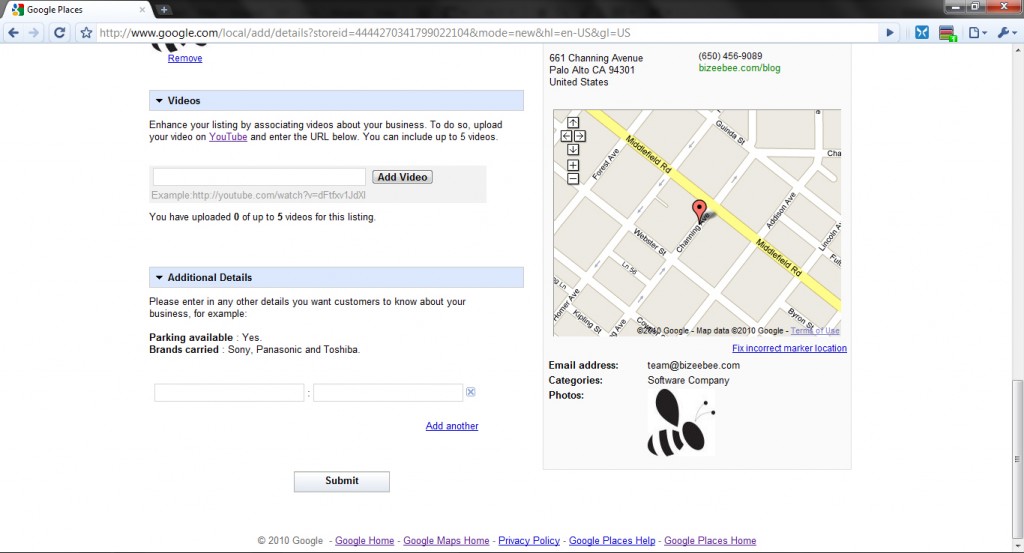Open the red and green extension icon

pos(948,33)
